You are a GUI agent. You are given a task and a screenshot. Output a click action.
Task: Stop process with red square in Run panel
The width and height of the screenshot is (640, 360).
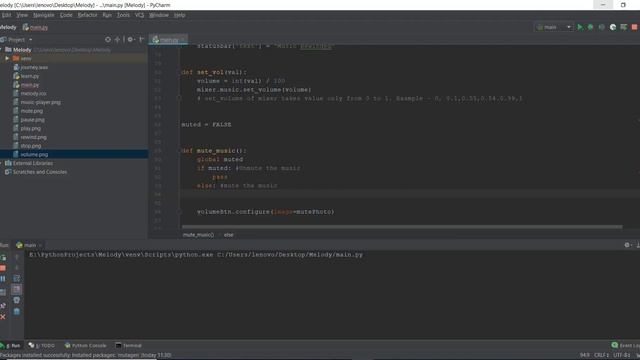pyautogui.click(x=3, y=268)
